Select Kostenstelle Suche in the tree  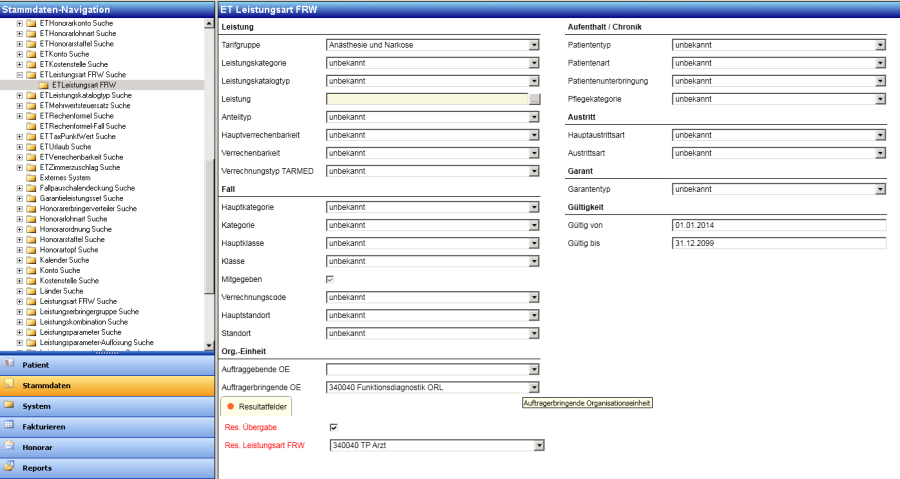tap(69, 281)
